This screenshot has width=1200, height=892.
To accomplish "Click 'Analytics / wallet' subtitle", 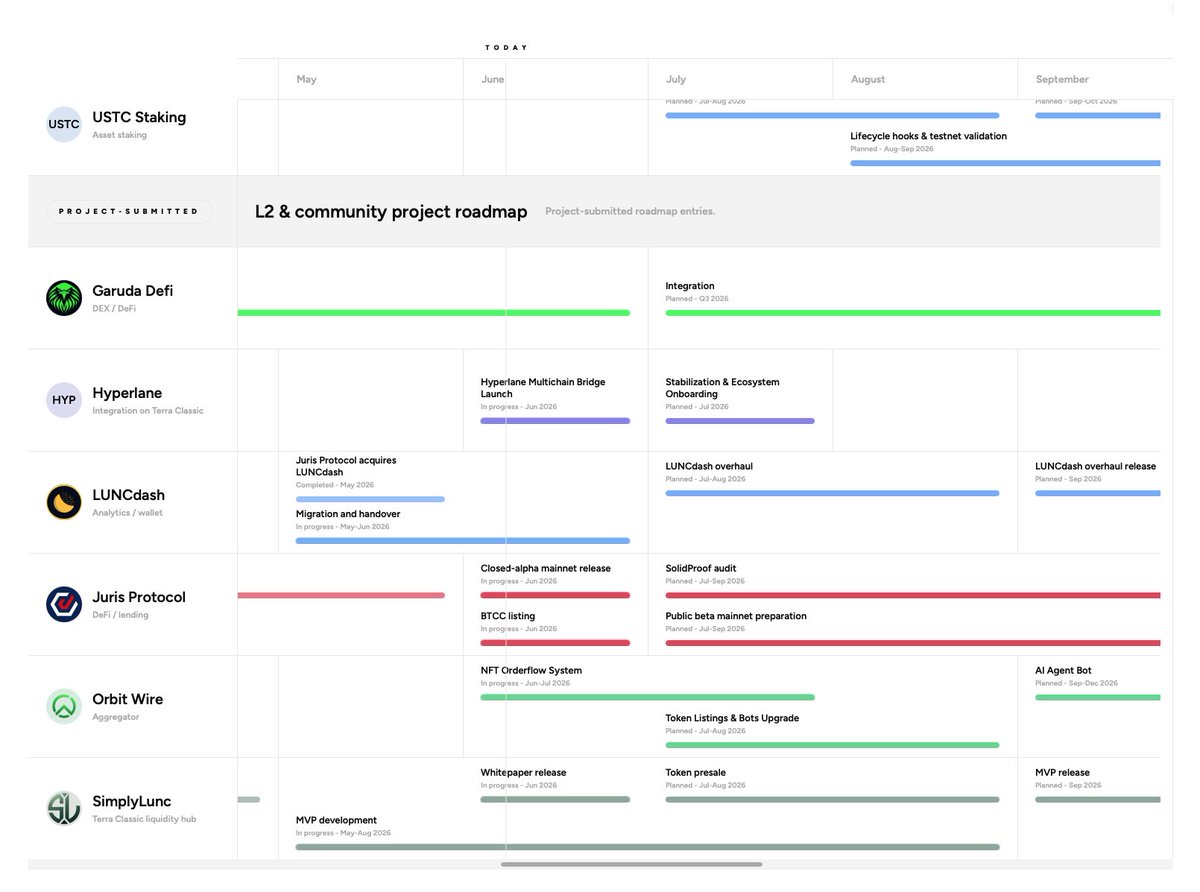I will coord(128,513).
